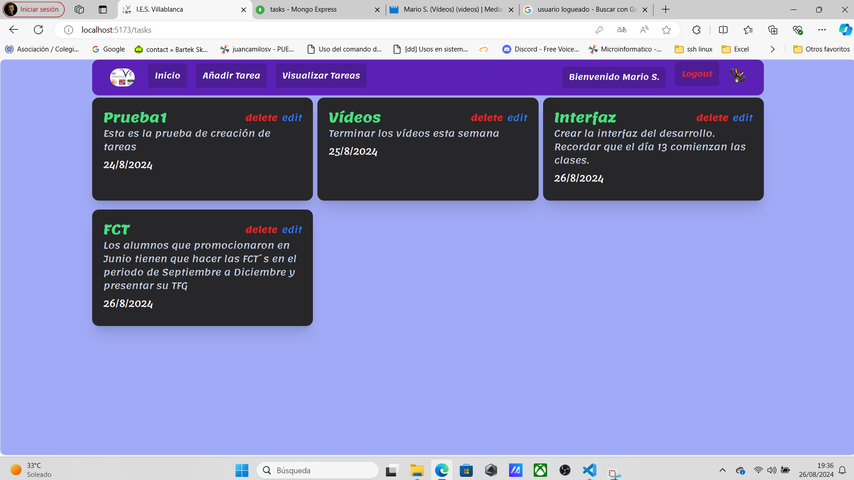Open a new browser tab
854x480 pixels.
tap(666, 9)
